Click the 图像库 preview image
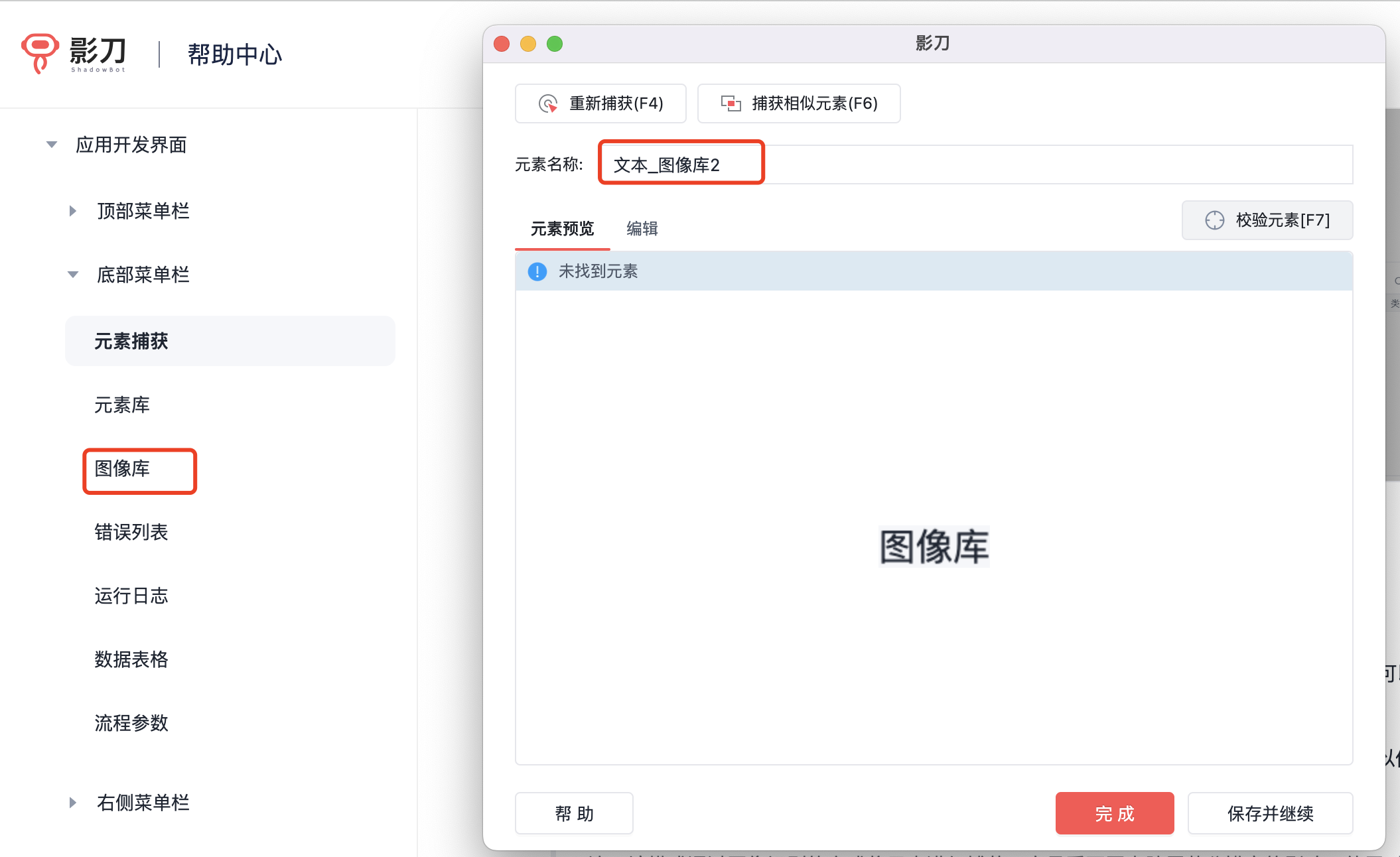 [934, 547]
